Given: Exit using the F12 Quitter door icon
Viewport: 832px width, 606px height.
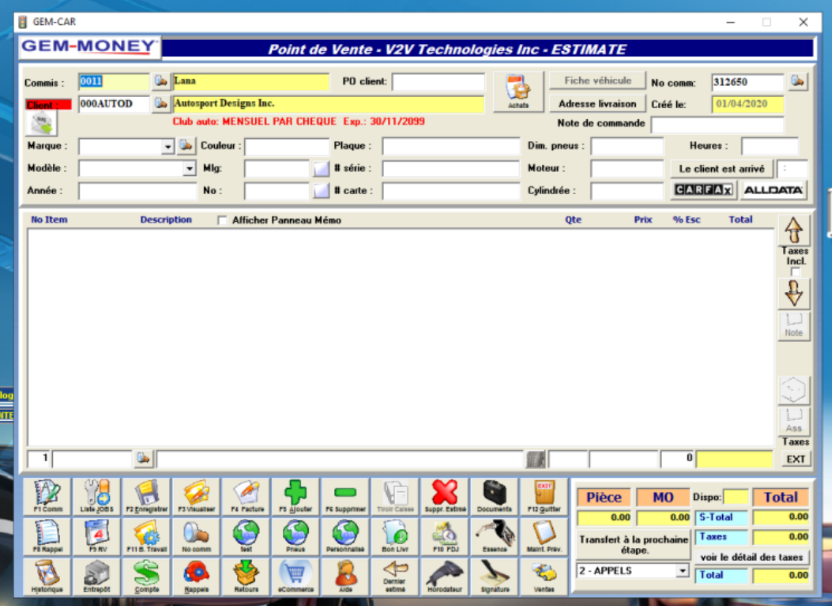Looking at the screenshot, I should coord(544,496).
